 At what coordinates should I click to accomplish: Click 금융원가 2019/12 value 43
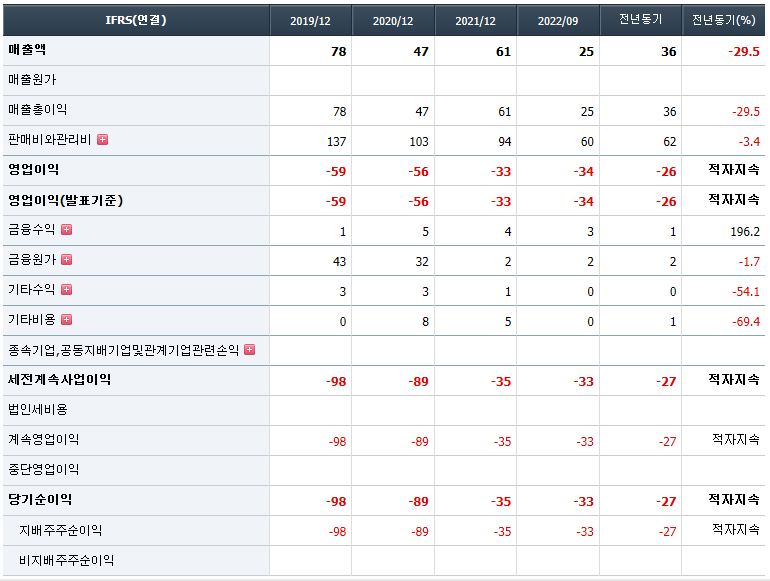[340, 262]
